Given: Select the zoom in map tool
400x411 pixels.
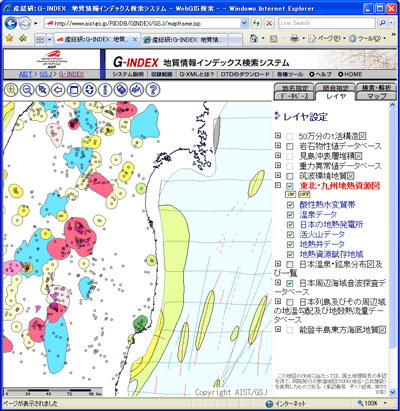Looking at the screenshot, I should coord(11,90).
